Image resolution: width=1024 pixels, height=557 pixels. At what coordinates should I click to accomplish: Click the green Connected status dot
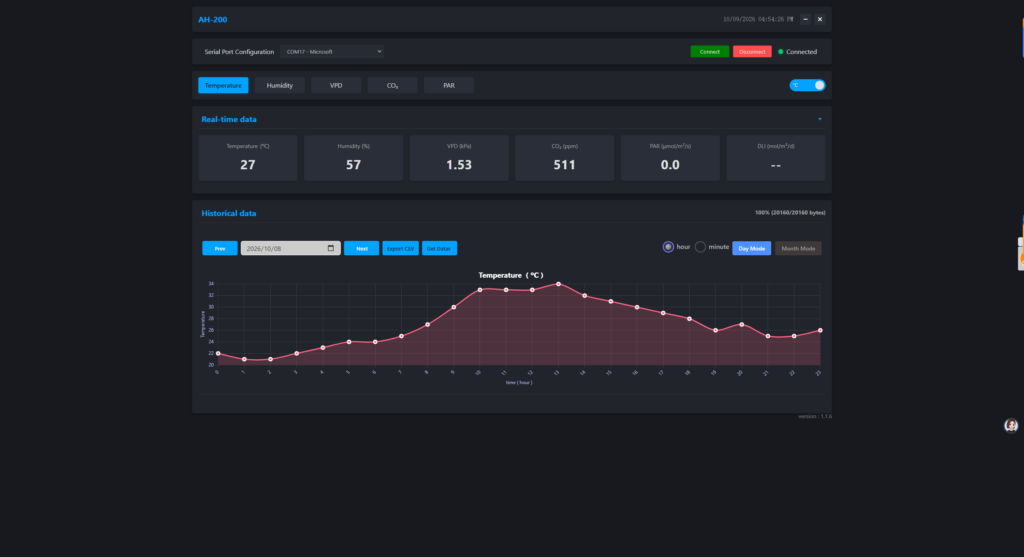[780, 52]
